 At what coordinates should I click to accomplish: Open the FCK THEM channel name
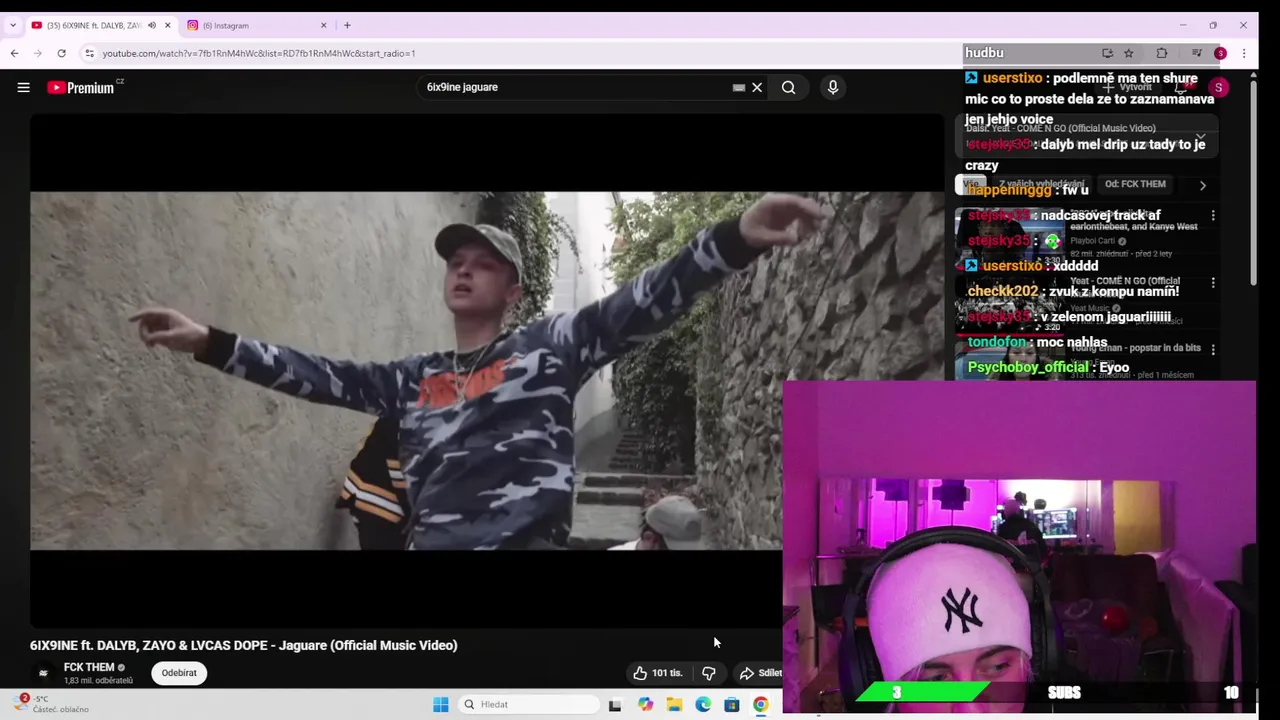pyautogui.click(x=89, y=667)
